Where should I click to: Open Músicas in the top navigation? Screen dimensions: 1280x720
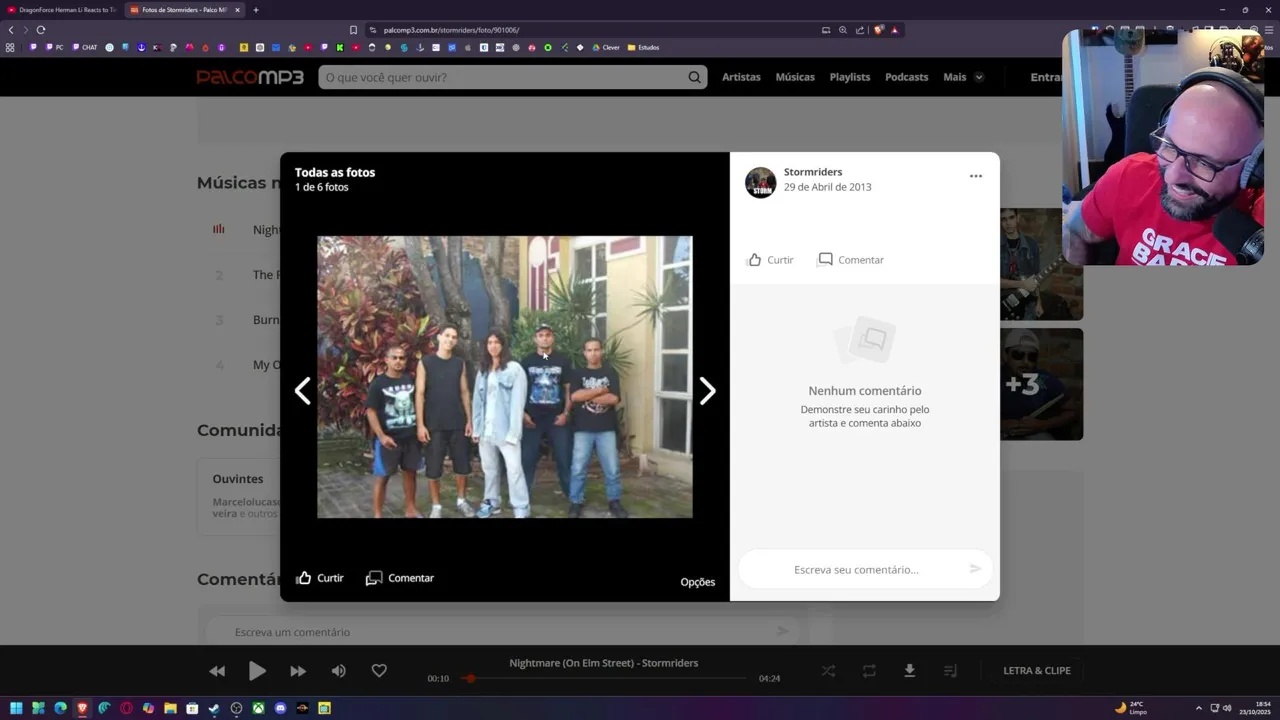795,77
